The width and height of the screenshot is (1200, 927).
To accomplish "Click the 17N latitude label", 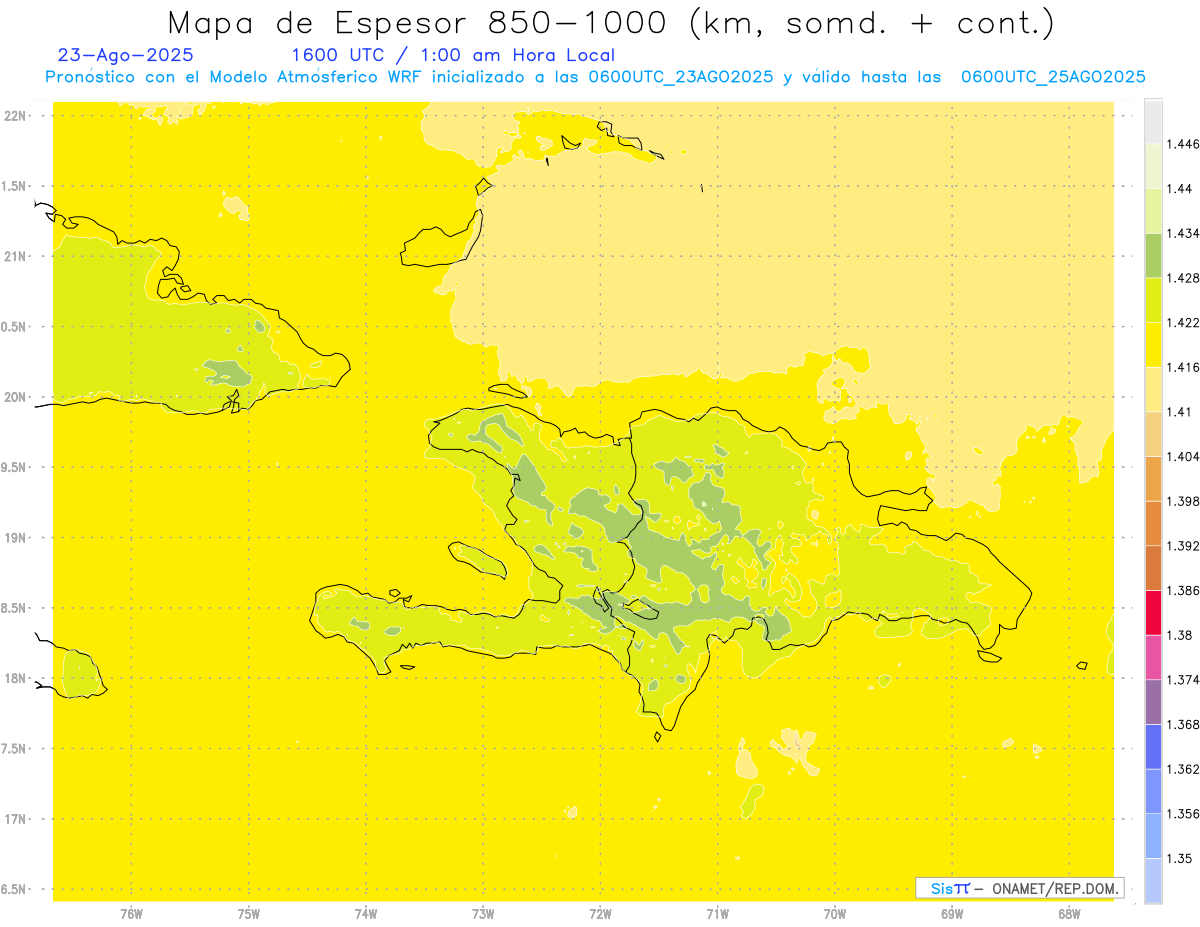I will pyautogui.click(x=15, y=819).
